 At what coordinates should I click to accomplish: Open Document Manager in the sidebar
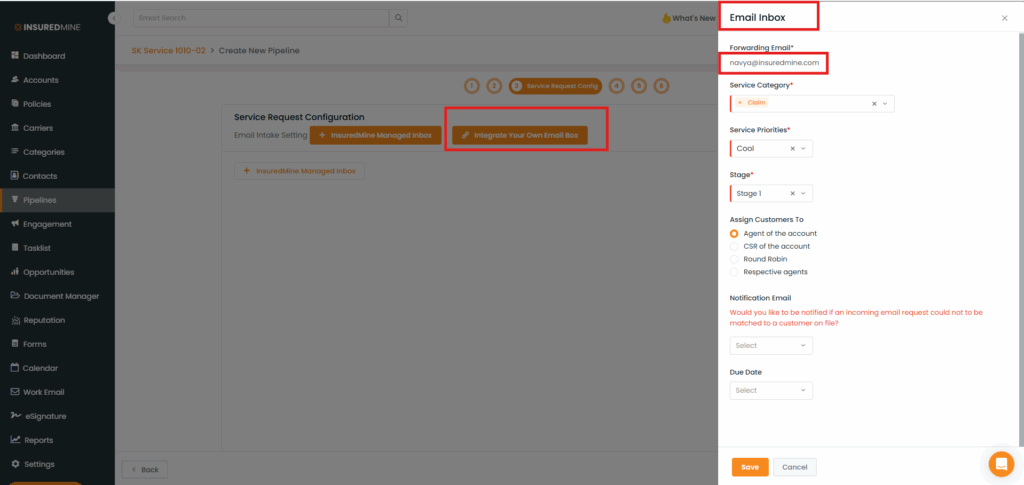60,296
